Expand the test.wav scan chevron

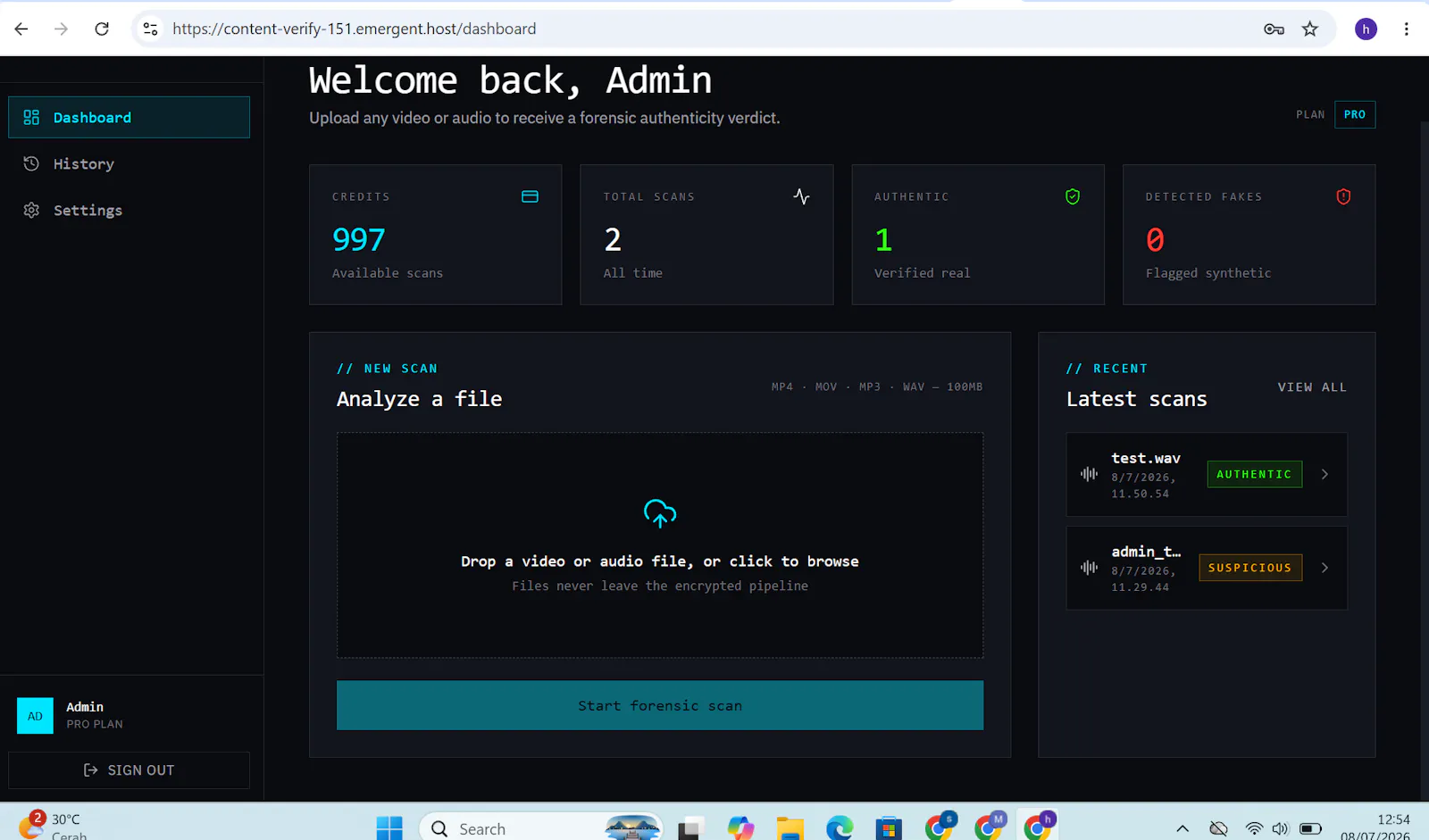(1325, 474)
